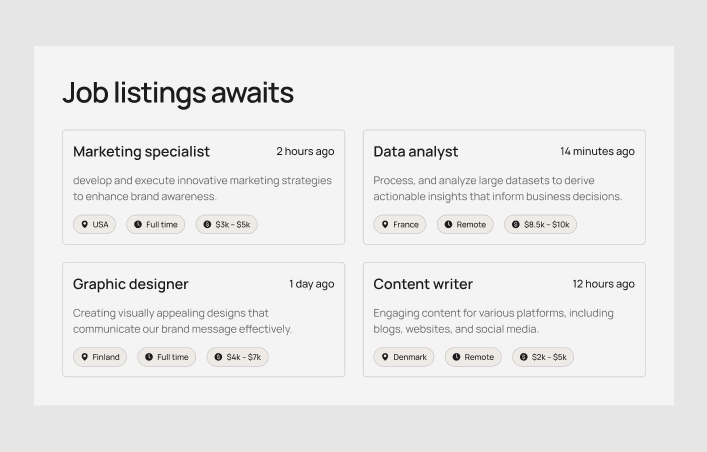Click the Job listings awaits heading
The height and width of the screenshot is (452, 707).
178,93
